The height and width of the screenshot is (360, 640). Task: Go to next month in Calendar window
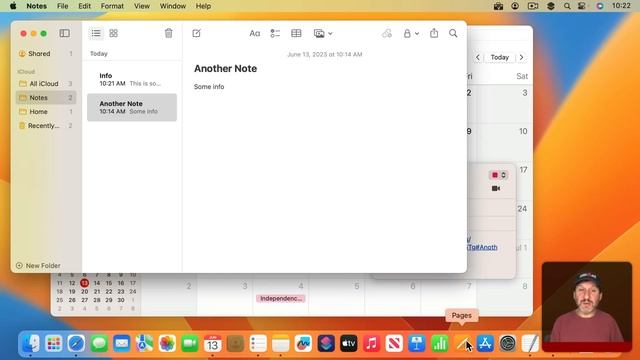click(x=522, y=57)
